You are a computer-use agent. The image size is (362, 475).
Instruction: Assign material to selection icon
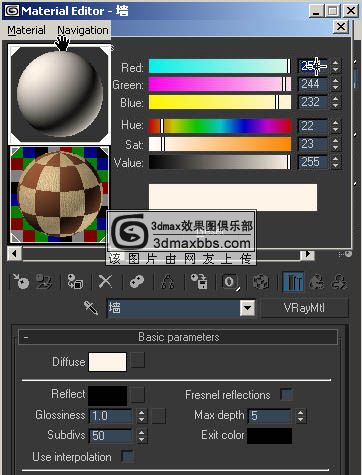click(75, 282)
